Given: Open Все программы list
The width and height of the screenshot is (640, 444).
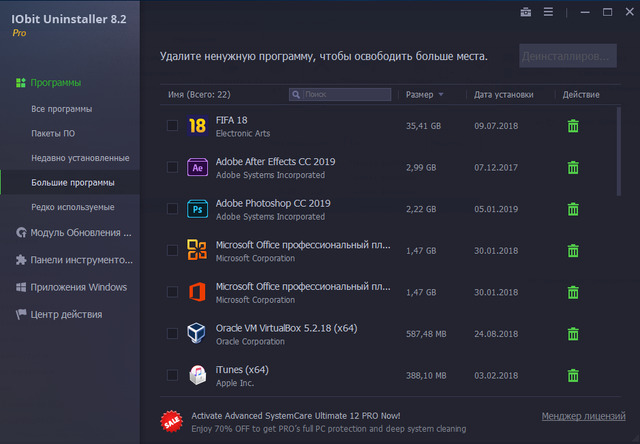Looking at the screenshot, I should 62,109.
